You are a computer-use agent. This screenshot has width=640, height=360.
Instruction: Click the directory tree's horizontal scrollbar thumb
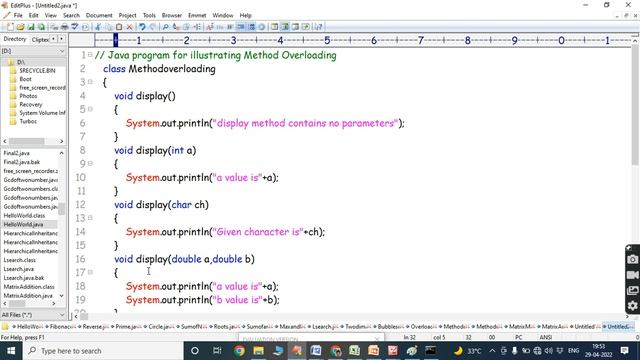point(27,141)
